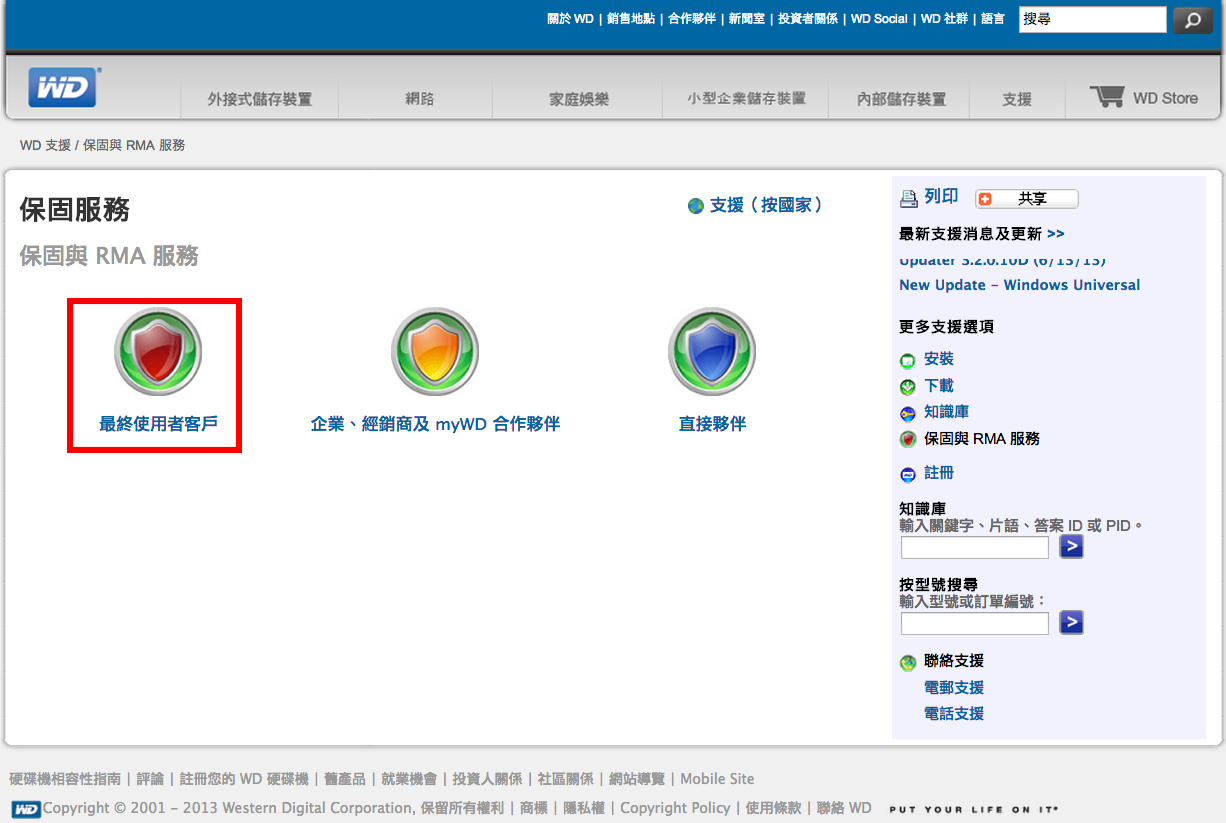The height and width of the screenshot is (823, 1226).
Task: Open the 下載 sidebar link
Action: (x=939, y=386)
